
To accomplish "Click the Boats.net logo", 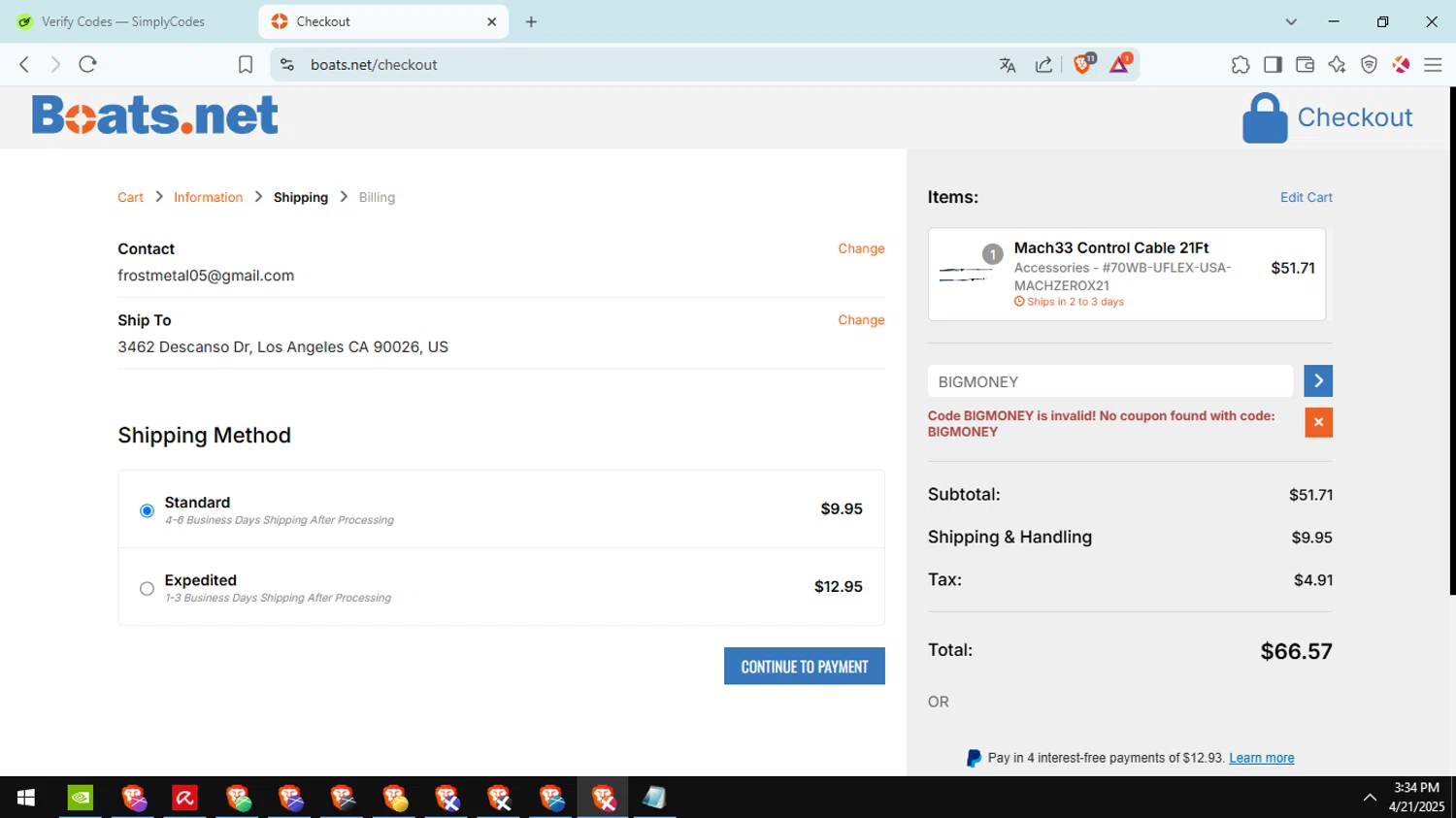I will tap(155, 115).
